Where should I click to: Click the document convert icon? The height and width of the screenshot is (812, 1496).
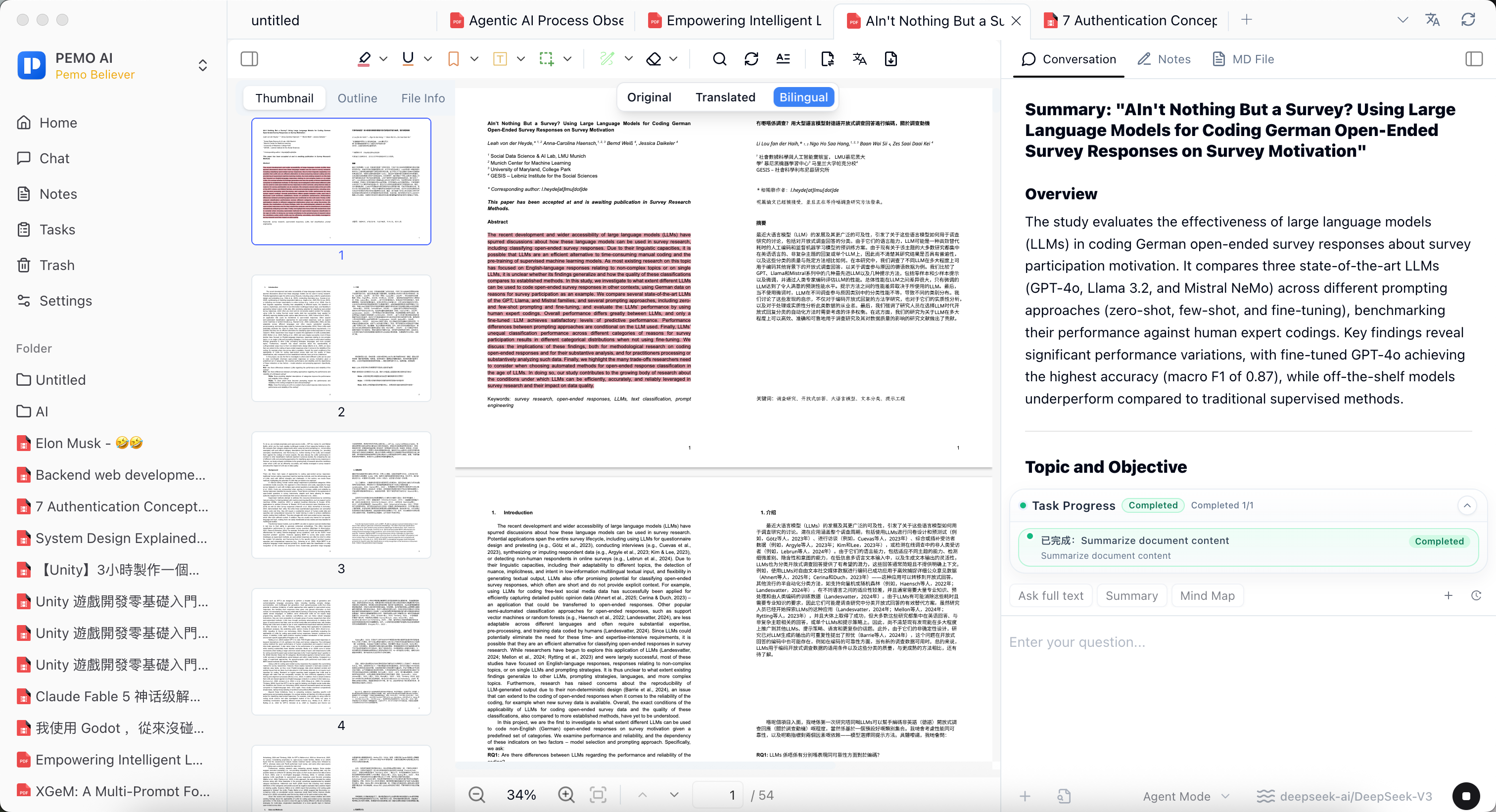828,59
